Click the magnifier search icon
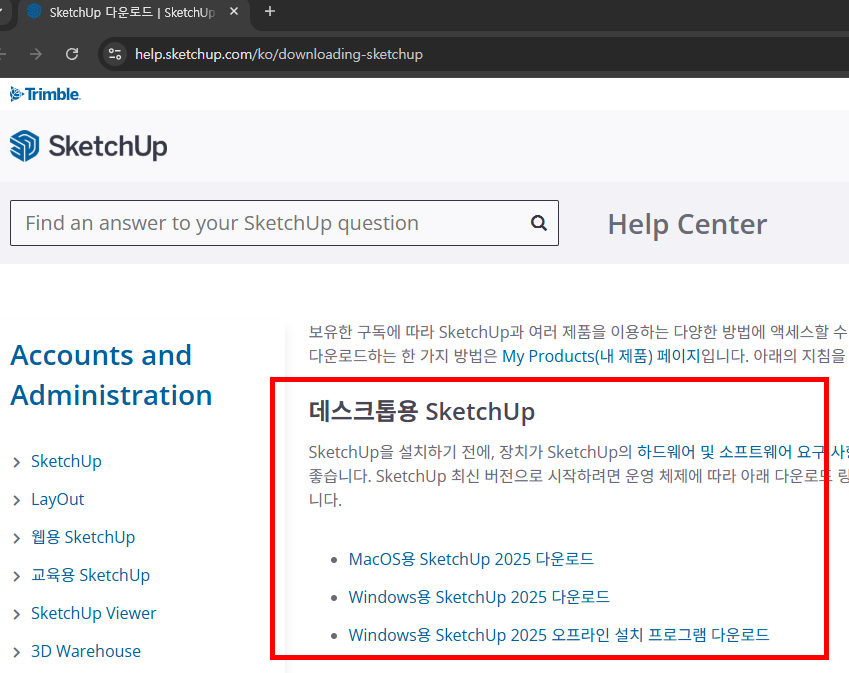 pos(539,223)
